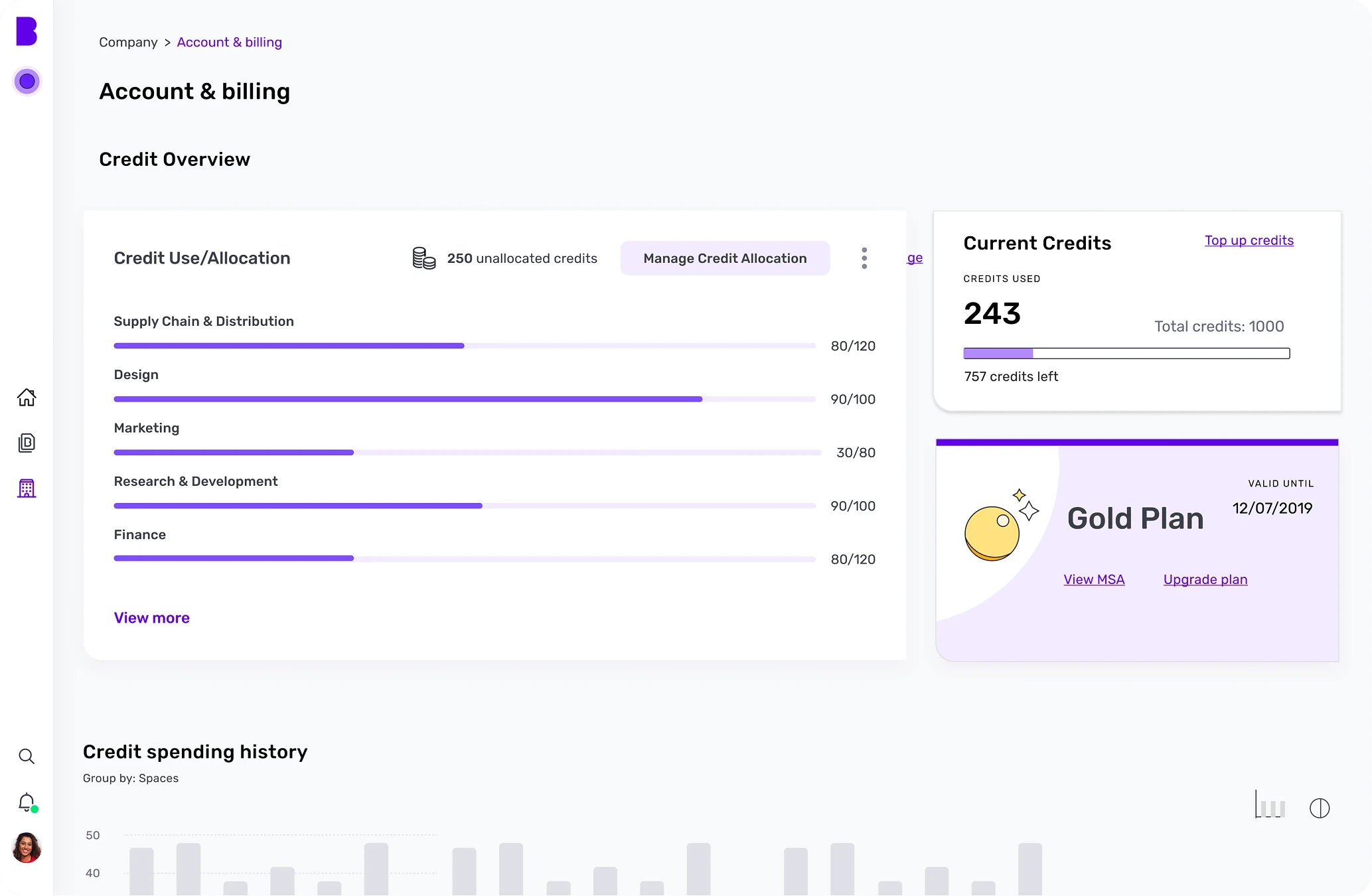Click Account & billing breadcrumb link
This screenshot has width=1372, height=896.
230,42
